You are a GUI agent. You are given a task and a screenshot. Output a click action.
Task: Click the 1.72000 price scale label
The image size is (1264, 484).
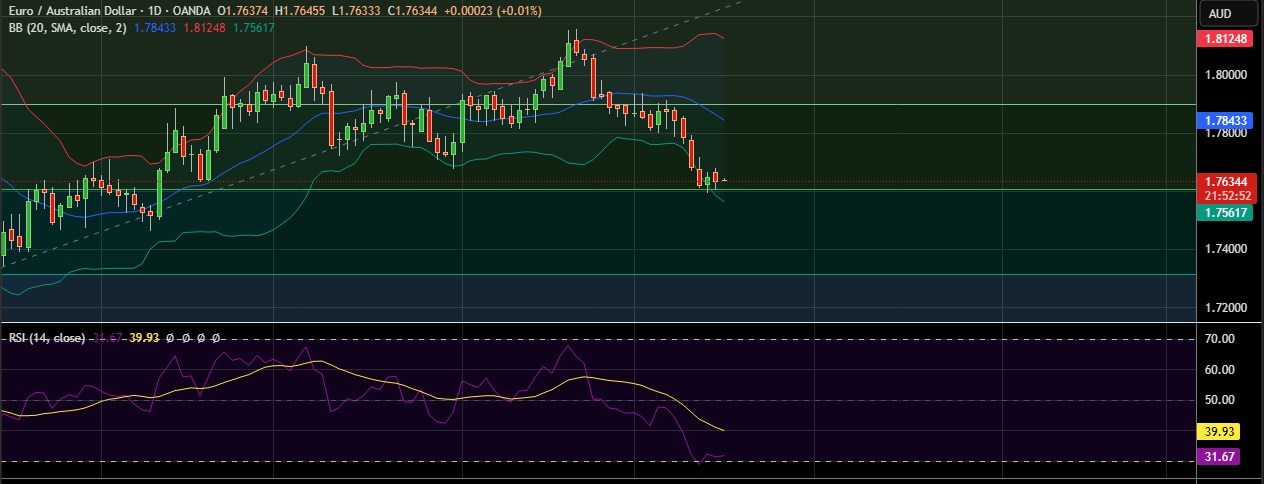(x=1225, y=307)
